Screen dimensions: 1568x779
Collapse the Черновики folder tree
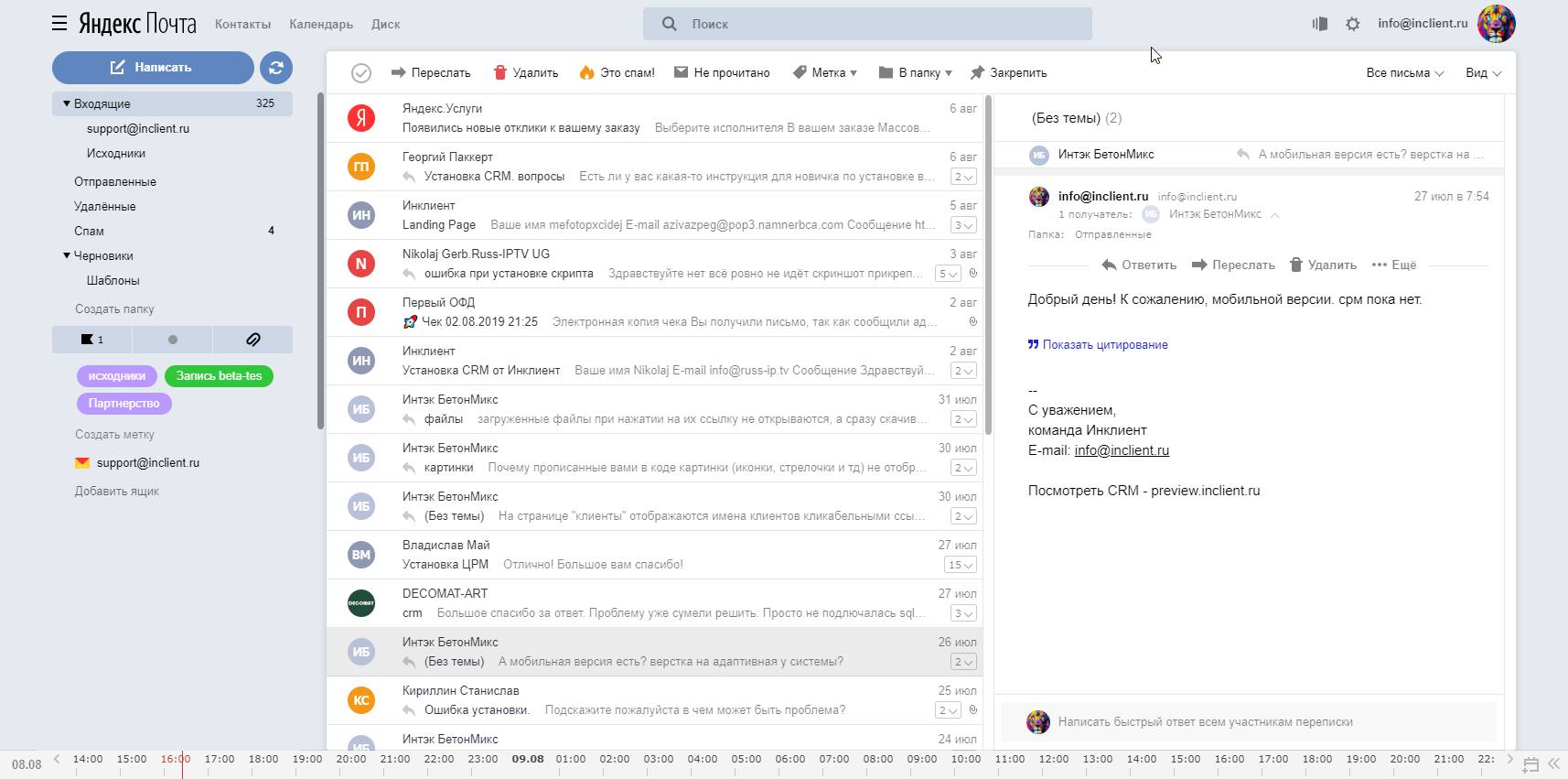pyautogui.click(x=66, y=255)
